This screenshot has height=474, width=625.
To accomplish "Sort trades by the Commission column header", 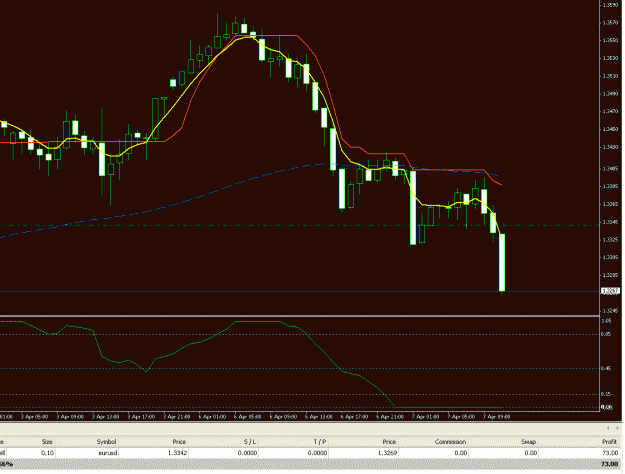I will point(450,442).
